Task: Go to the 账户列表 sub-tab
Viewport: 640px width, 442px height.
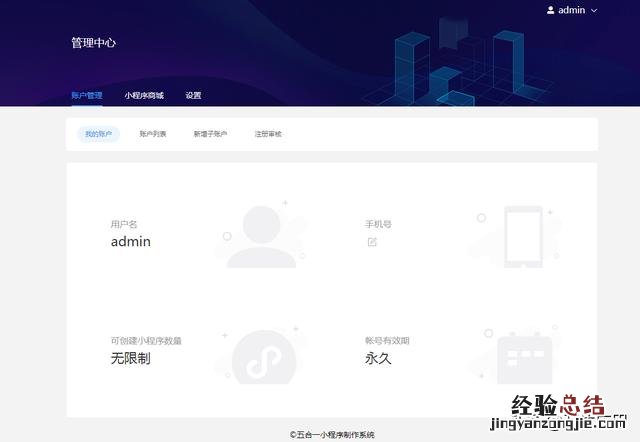Action: pos(153,134)
